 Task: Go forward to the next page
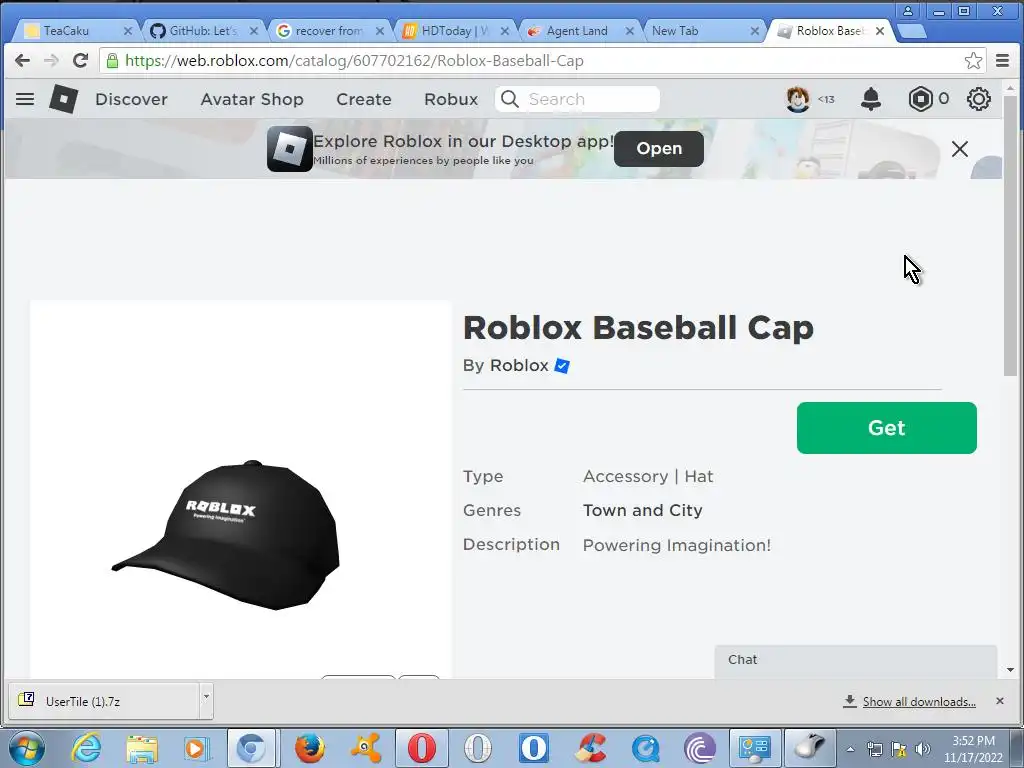pyautogui.click(x=51, y=61)
